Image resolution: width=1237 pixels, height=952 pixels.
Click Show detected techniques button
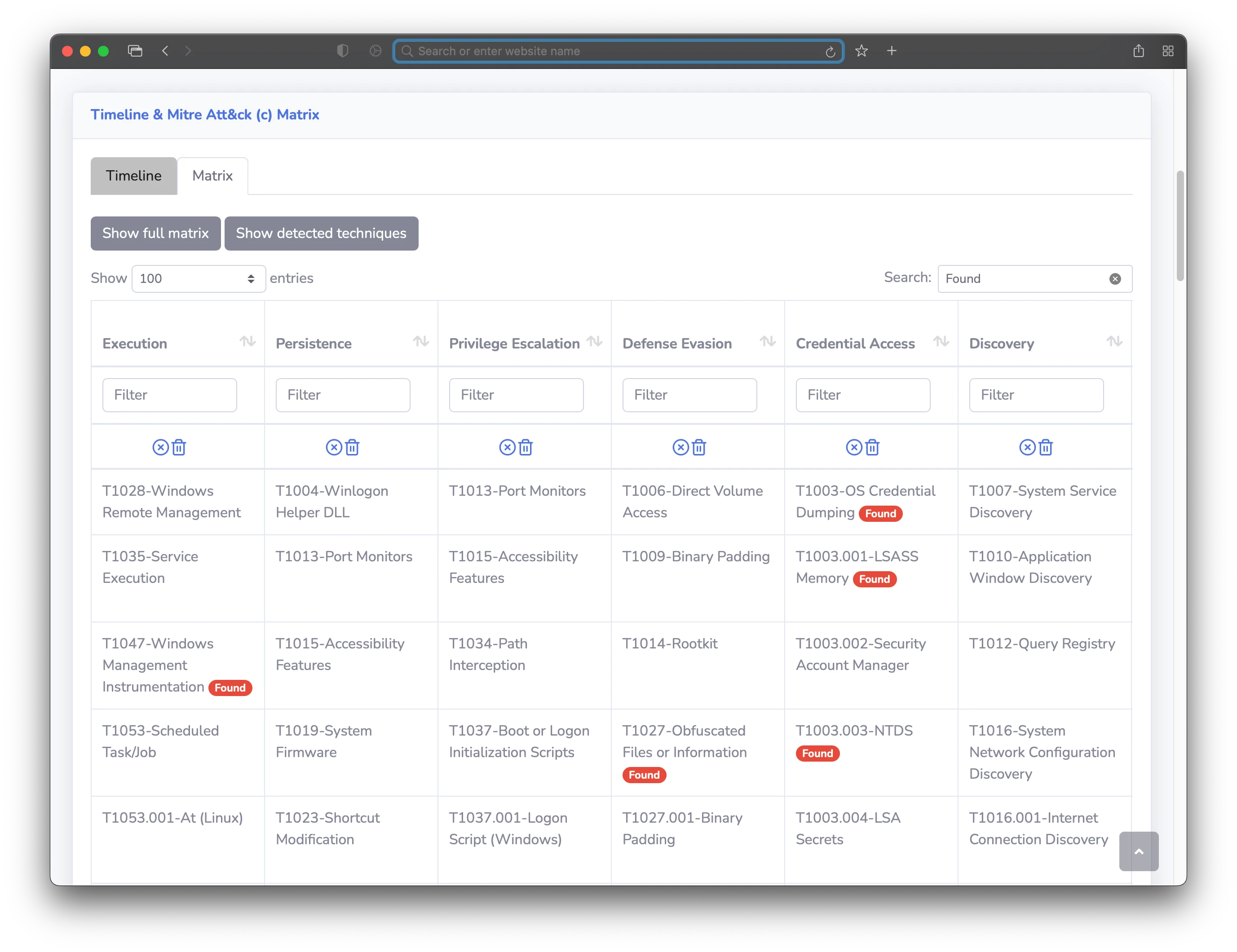click(321, 234)
